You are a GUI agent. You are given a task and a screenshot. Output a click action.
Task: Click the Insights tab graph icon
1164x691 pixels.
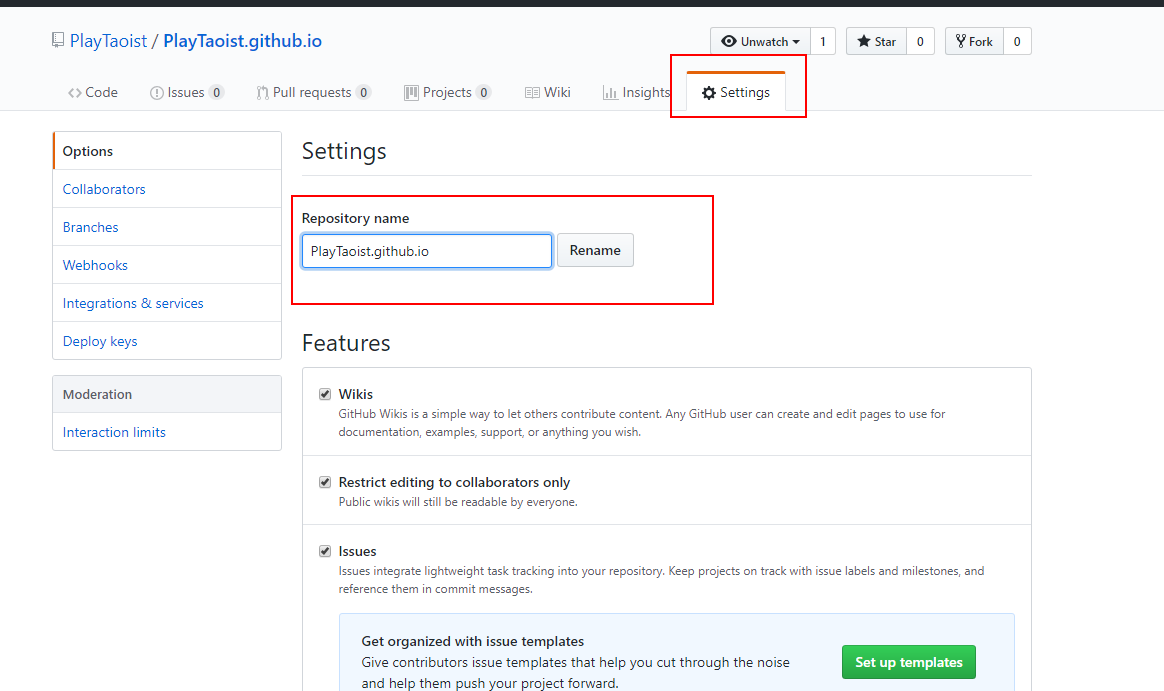click(610, 93)
